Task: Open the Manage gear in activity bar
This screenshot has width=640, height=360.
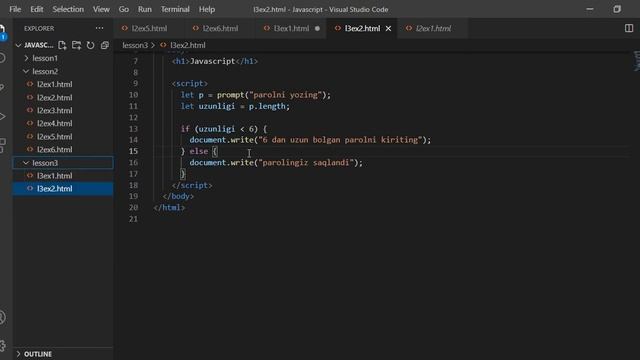Action: pyautogui.click(x=2, y=345)
